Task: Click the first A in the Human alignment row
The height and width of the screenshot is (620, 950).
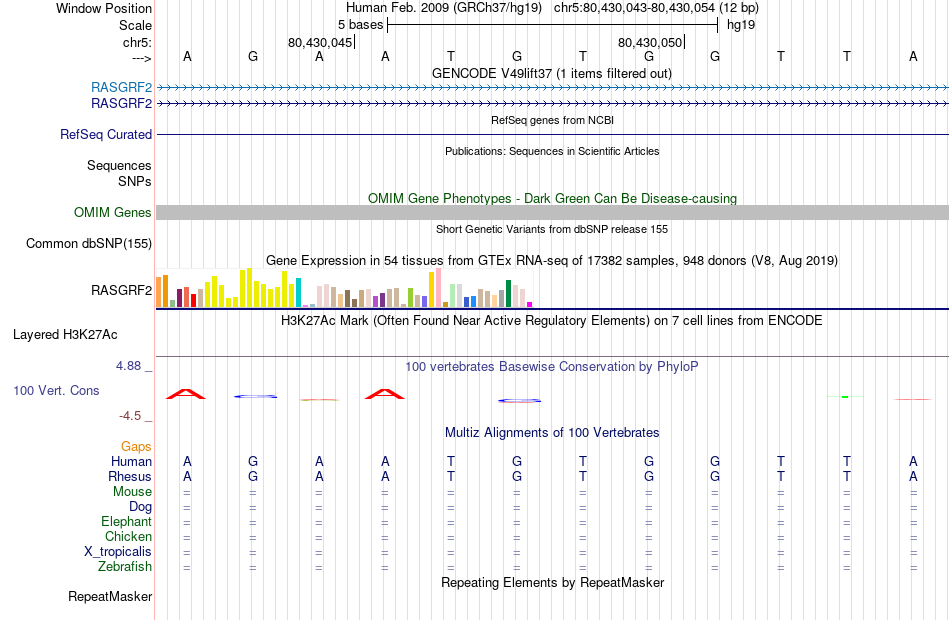Action: tap(187, 462)
